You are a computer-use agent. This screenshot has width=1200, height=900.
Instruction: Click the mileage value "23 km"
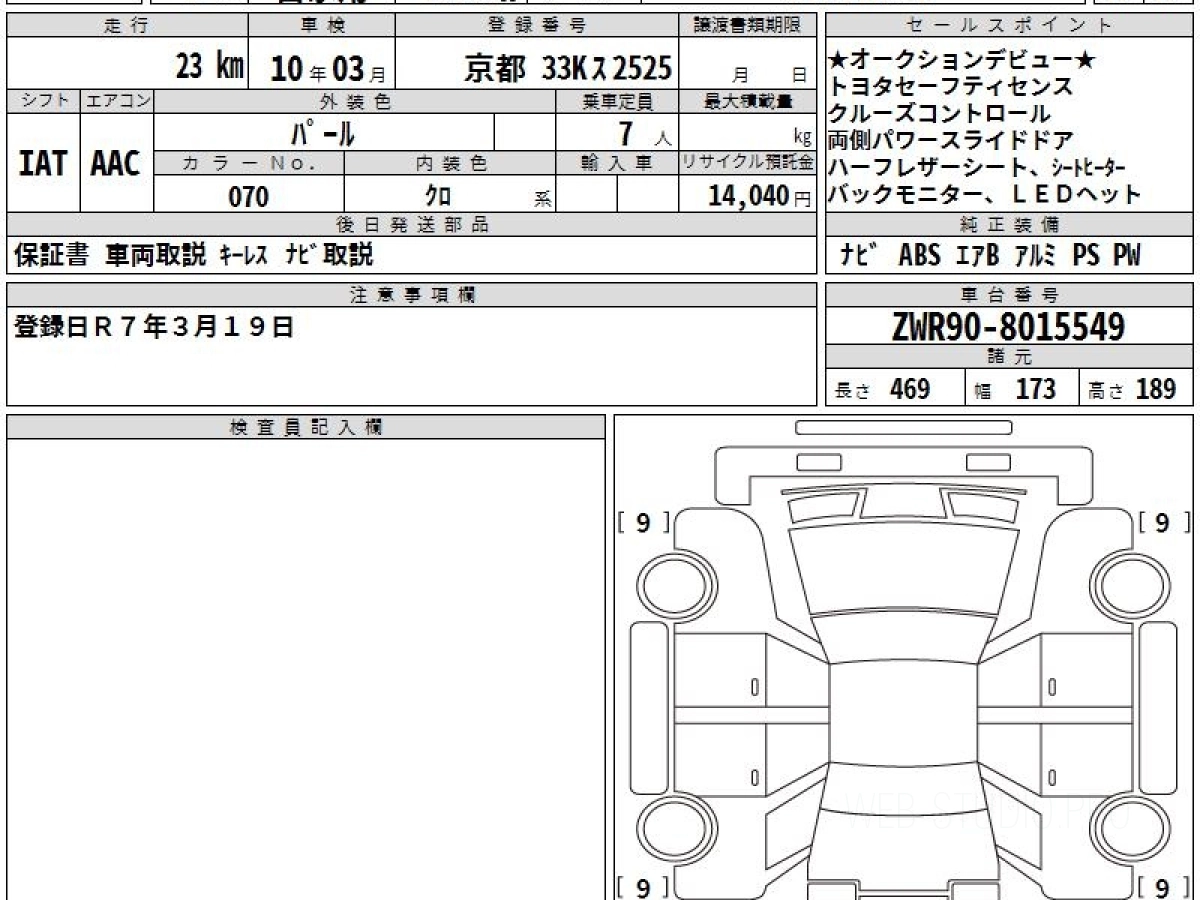click(210, 67)
